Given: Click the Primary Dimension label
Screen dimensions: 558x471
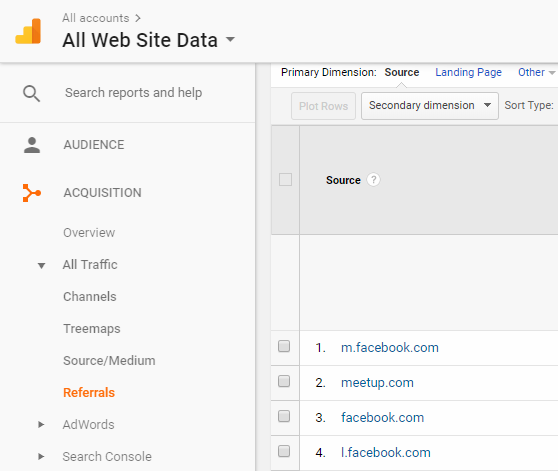Looking at the screenshot, I should (328, 73).
